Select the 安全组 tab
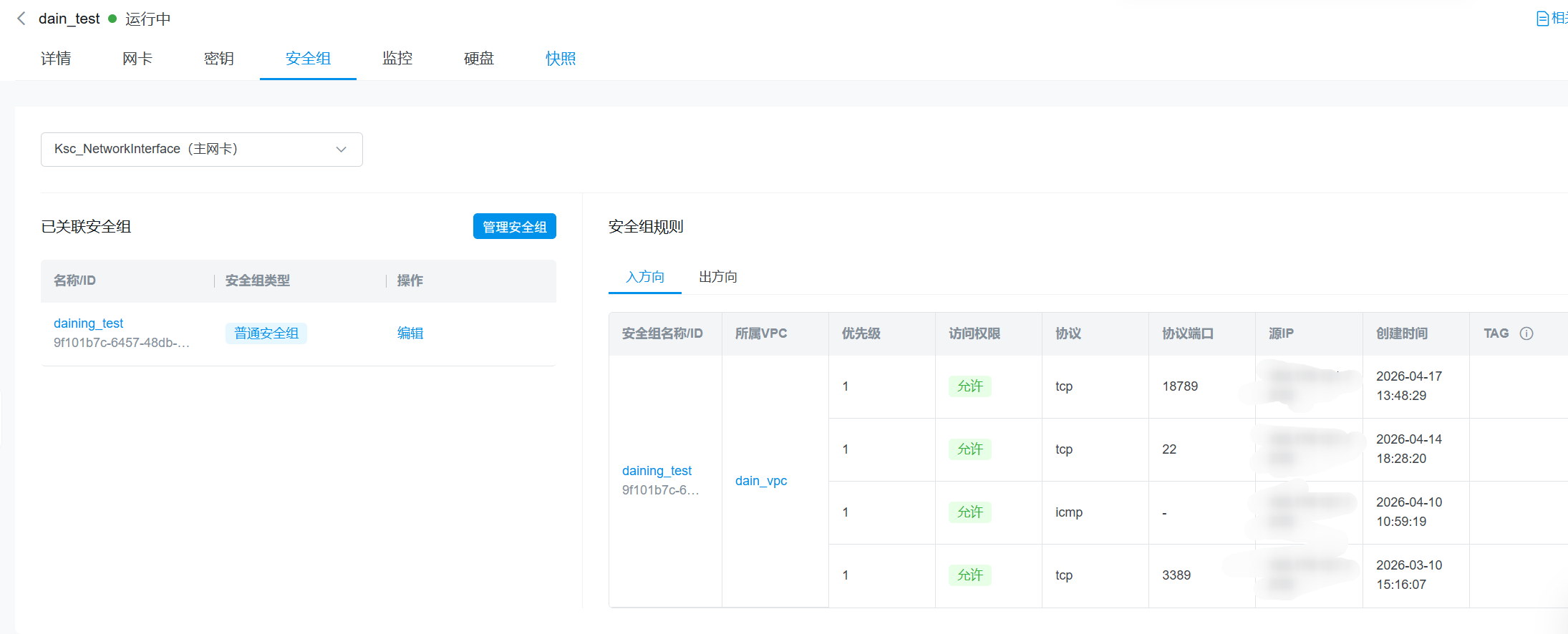The image size is (1568, 634). 308,59
